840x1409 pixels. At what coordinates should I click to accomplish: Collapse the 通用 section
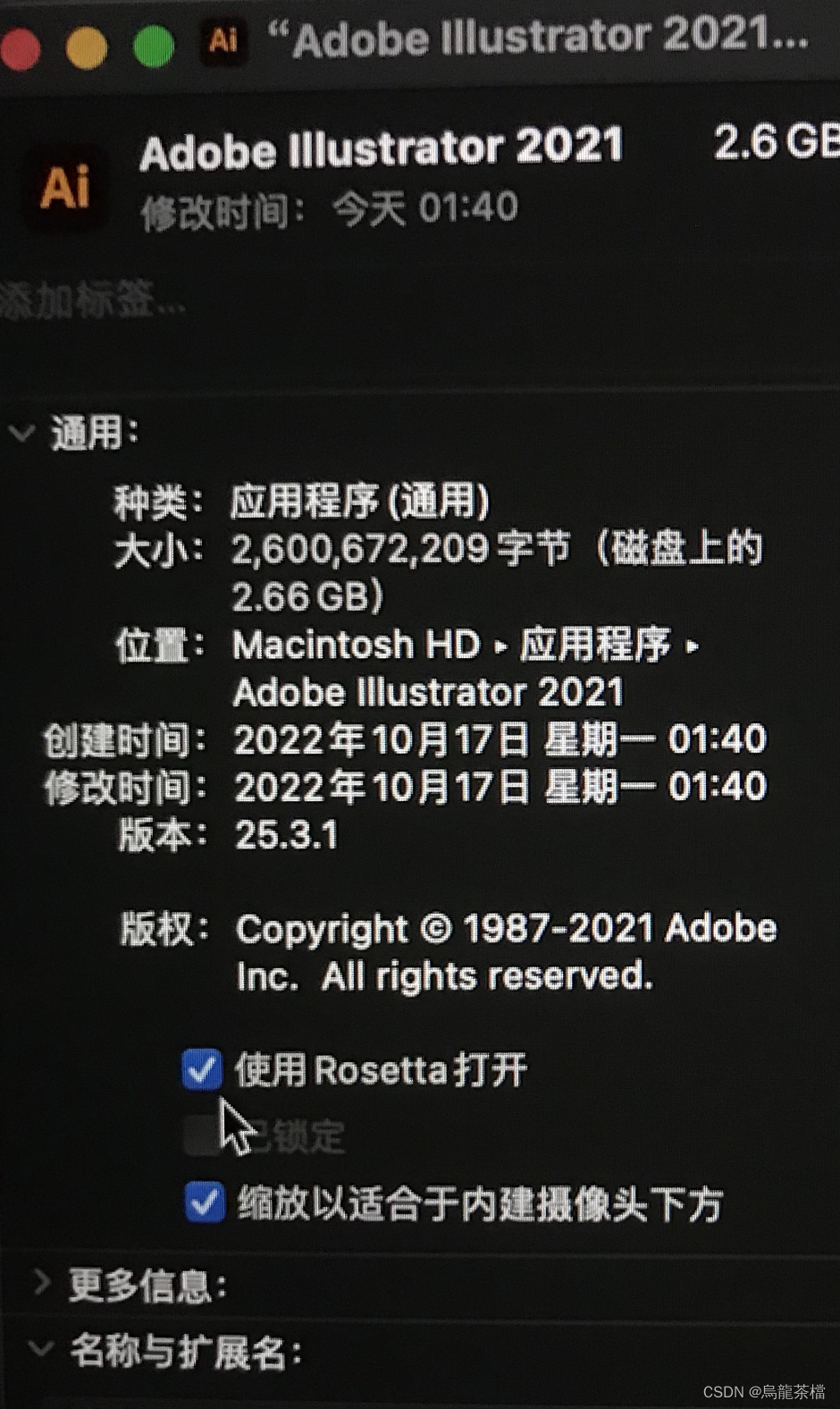click(21, 434)
